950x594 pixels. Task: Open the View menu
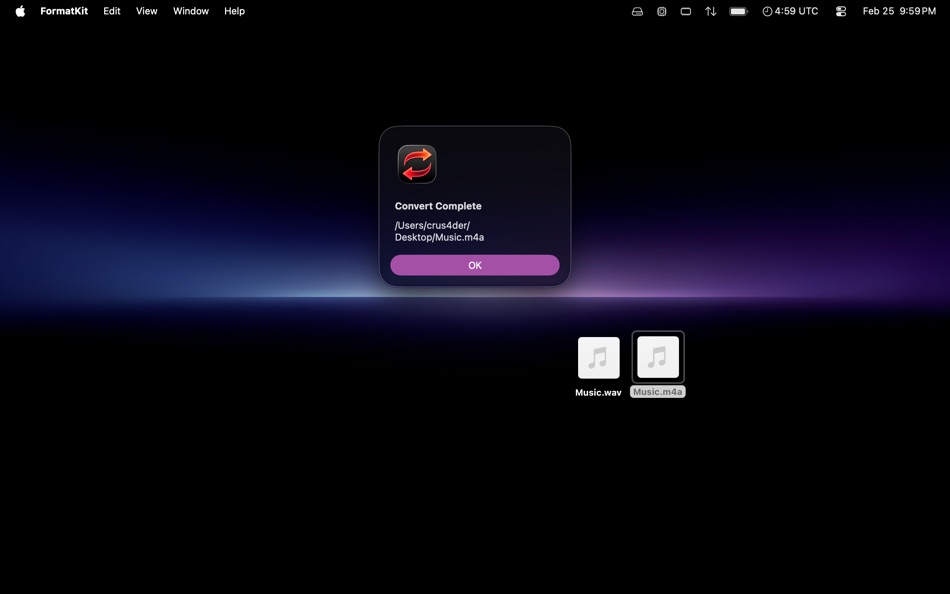[x=146, y=11]
